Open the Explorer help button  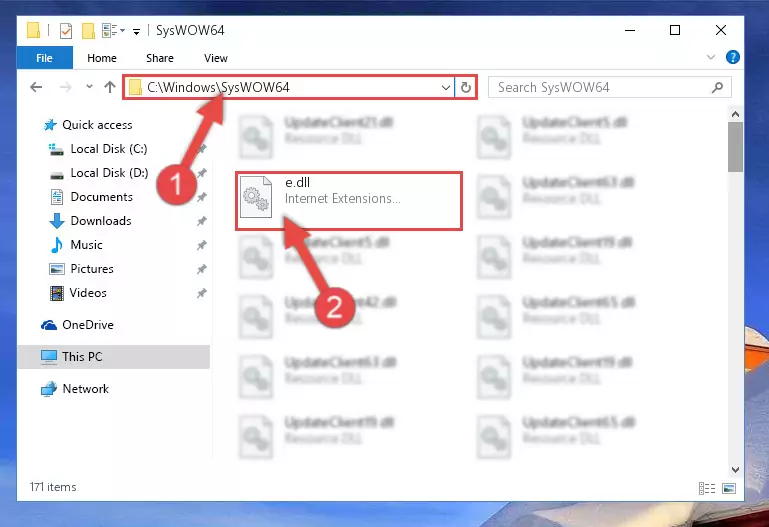732,57
